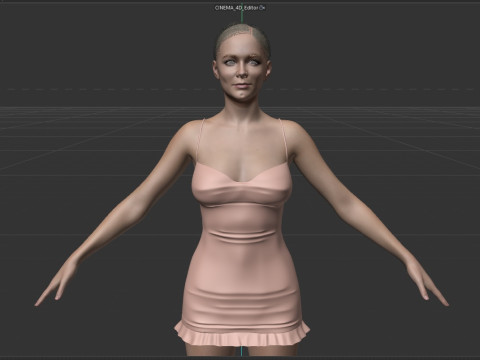Click the camera icon beside CINEMA_4D_Editor
This screenshot has height=360, width=480.
pyautogui.click(x=262, y=8)
